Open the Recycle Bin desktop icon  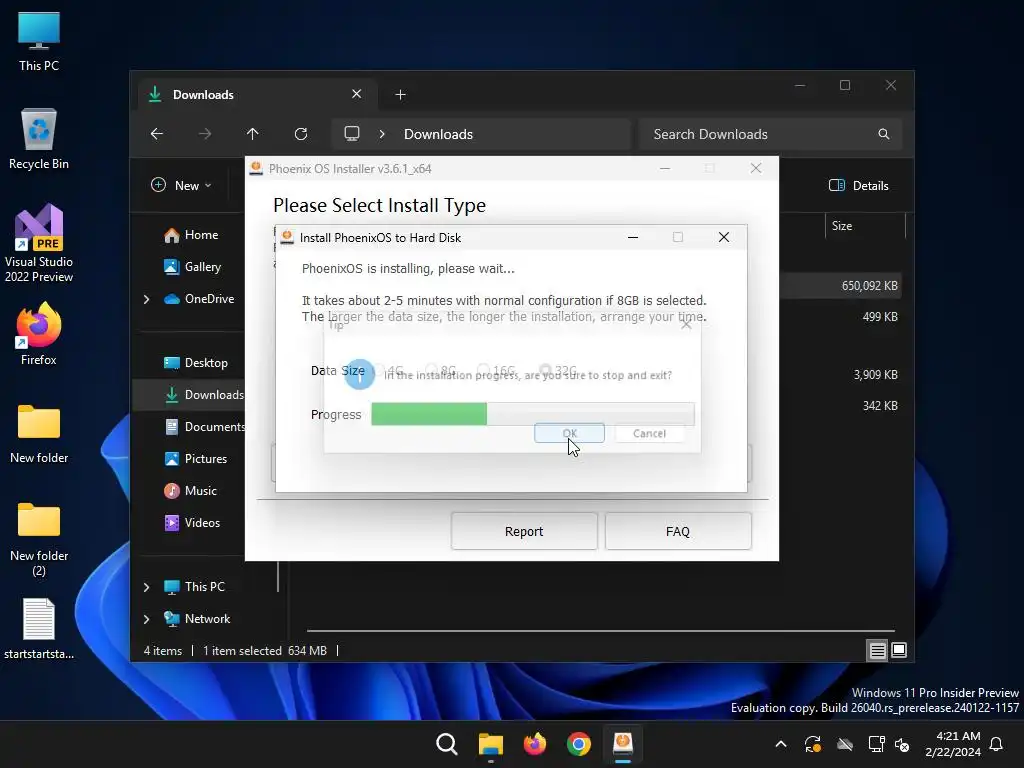[x=39, y=139]
